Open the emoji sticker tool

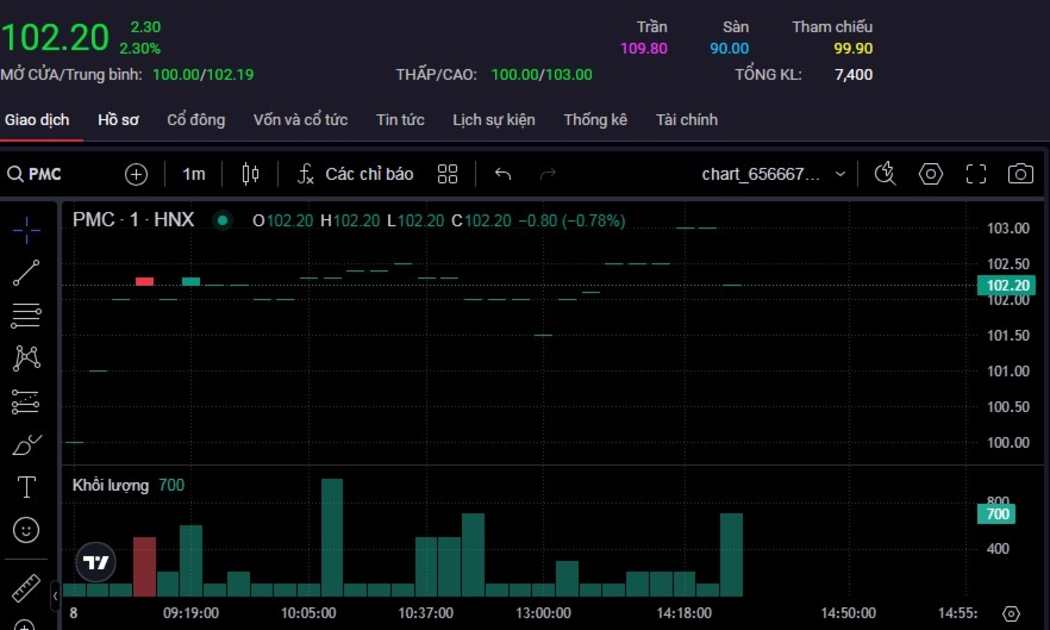[x=27, y=530]
